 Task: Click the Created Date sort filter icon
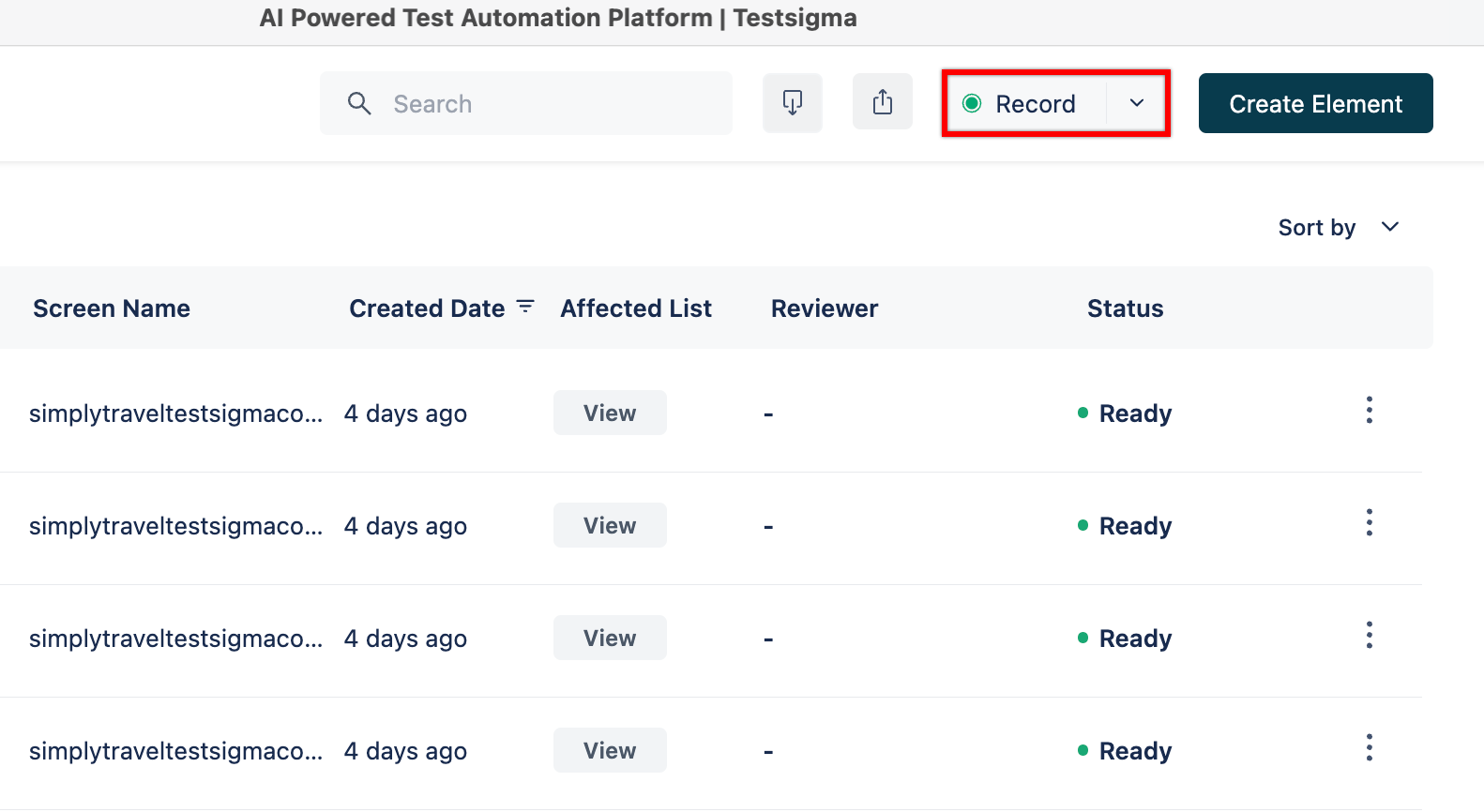525,307
